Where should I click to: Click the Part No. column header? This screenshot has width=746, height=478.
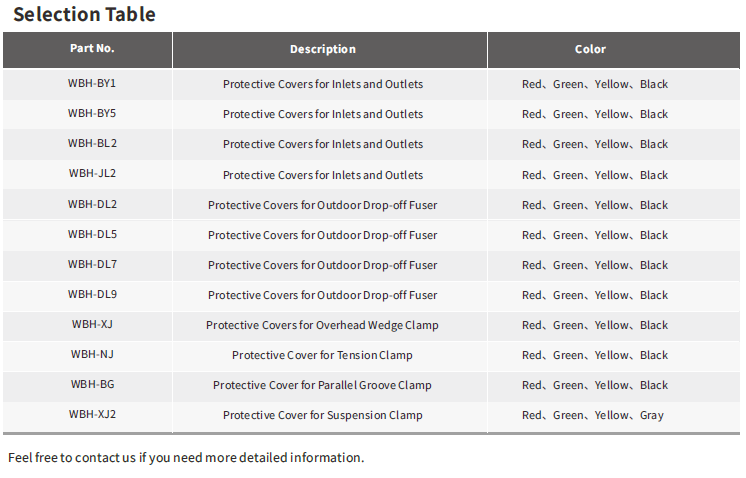pyautogui.click(x=92, y=49)
